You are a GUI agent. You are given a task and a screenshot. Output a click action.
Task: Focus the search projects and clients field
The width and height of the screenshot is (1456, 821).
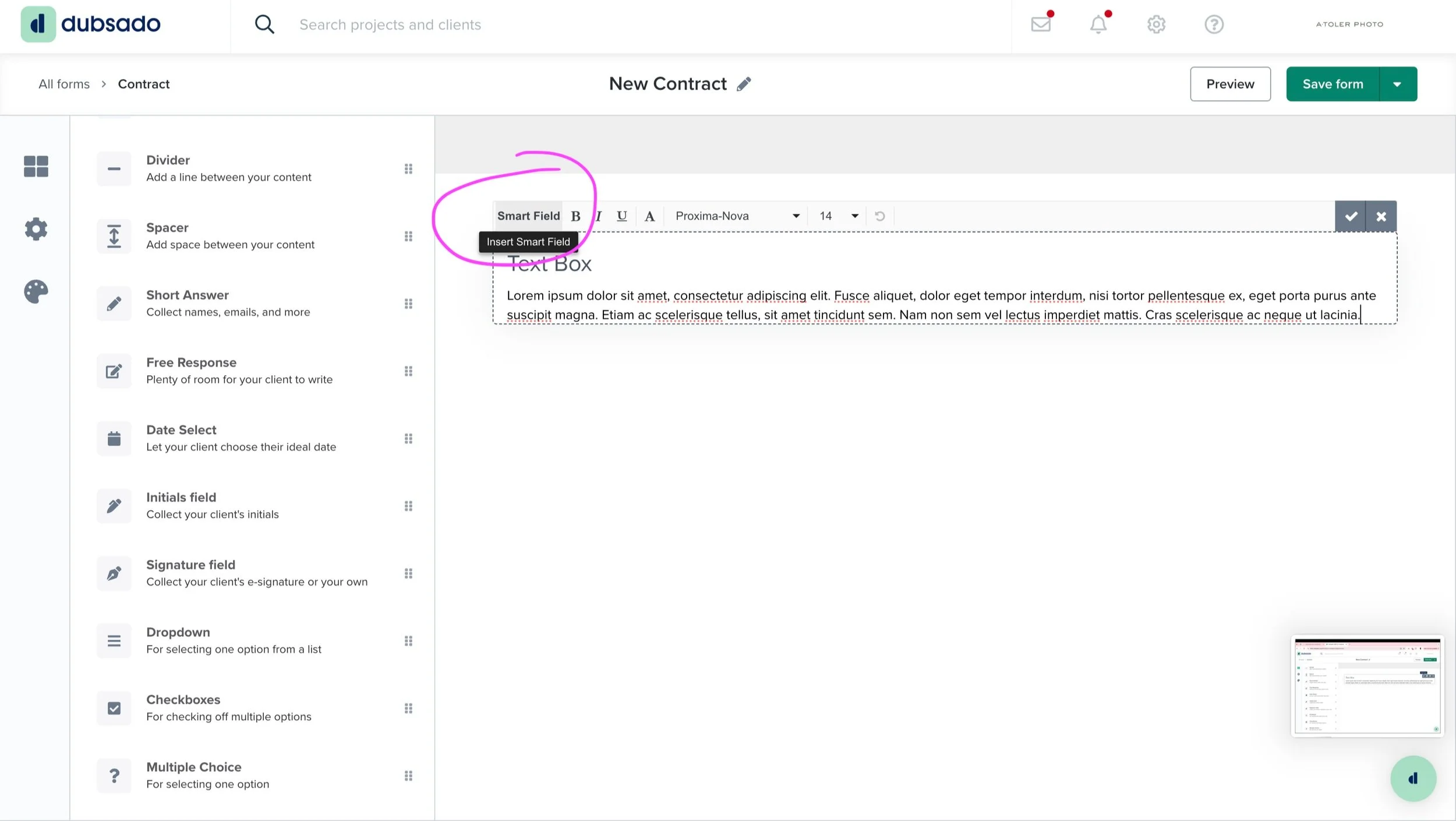tap(390, 24)
